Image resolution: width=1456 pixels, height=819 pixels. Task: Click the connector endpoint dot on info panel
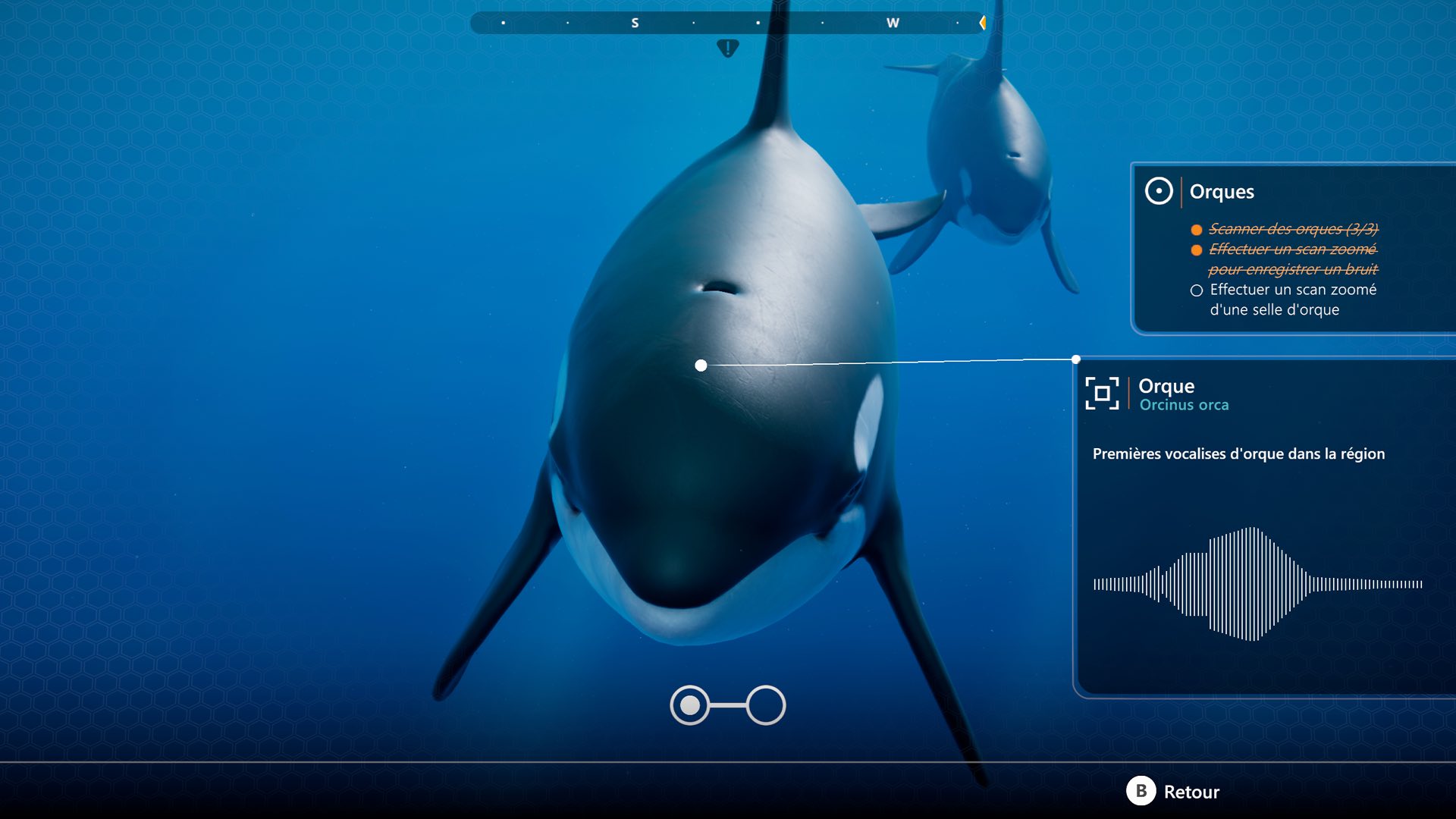(x=1076, y=359)
